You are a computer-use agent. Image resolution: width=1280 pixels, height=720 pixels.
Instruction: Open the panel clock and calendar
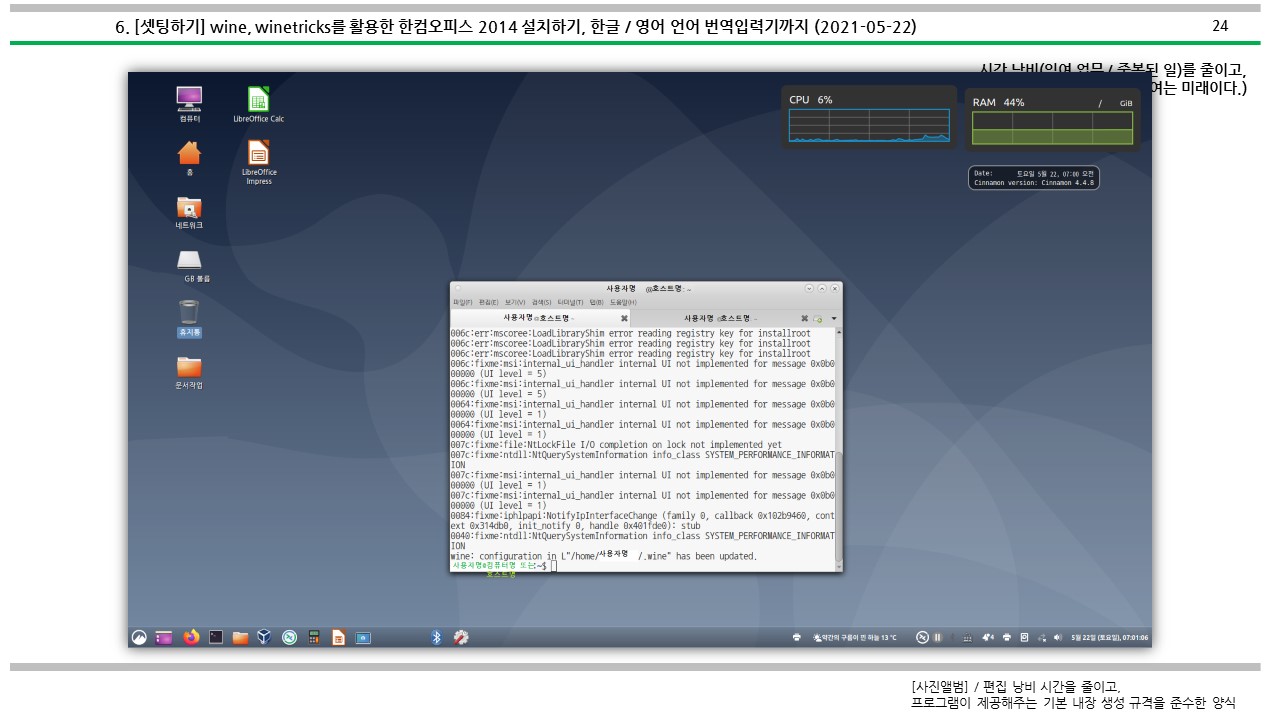(1110, 637)
